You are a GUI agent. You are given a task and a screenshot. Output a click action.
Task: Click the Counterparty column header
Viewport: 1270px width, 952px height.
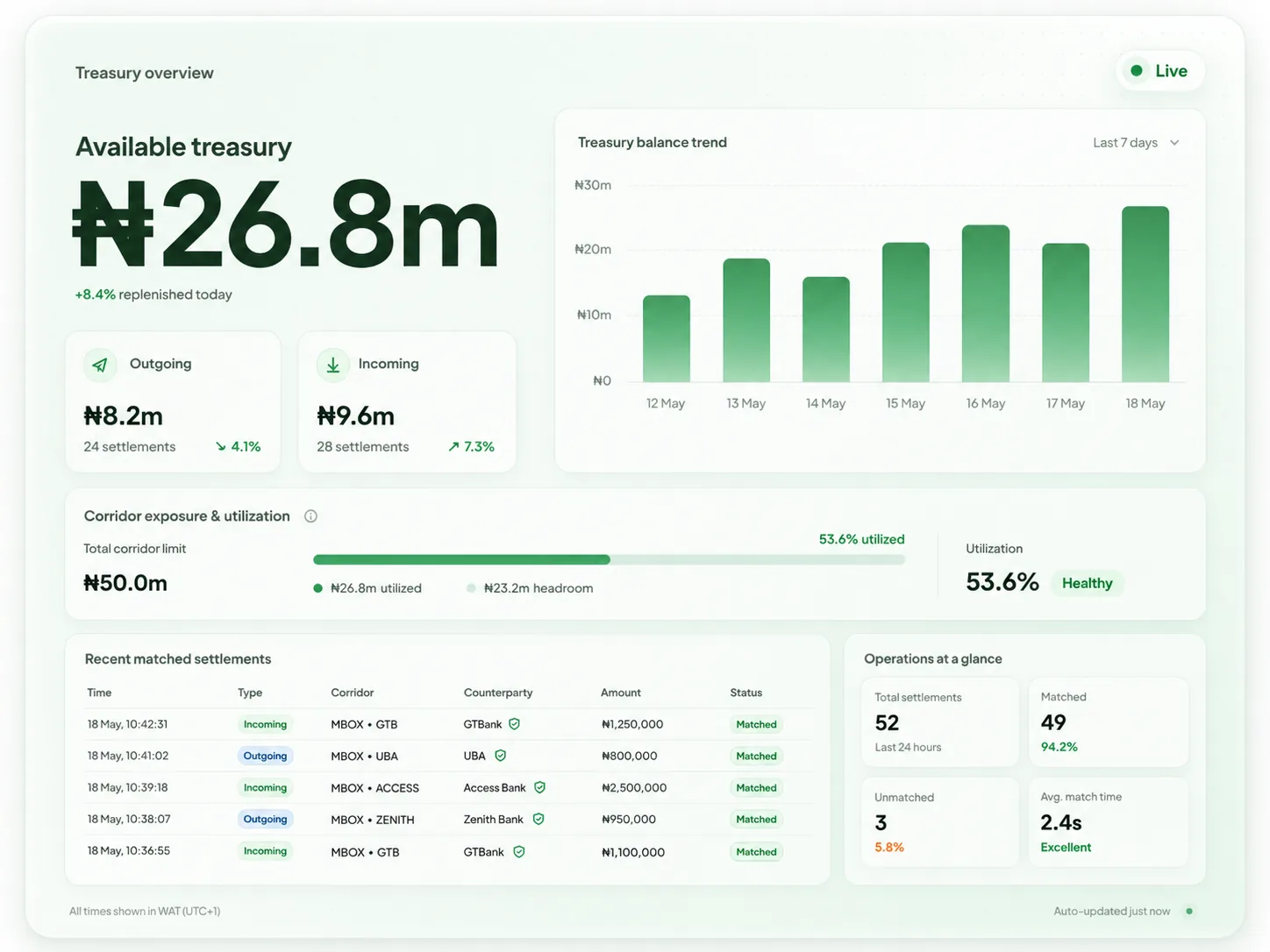[x=498, y=693]
